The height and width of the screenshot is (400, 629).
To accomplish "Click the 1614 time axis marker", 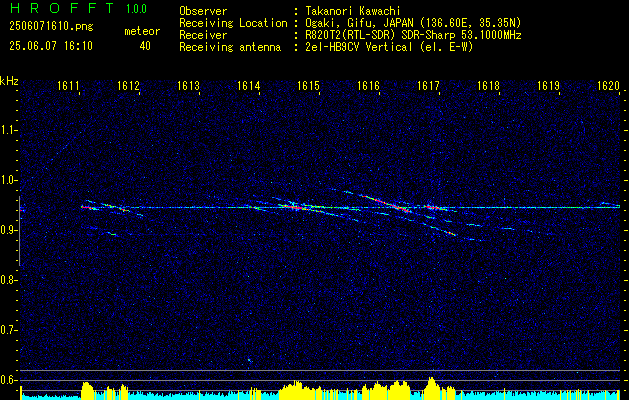I will pos(248,85).
